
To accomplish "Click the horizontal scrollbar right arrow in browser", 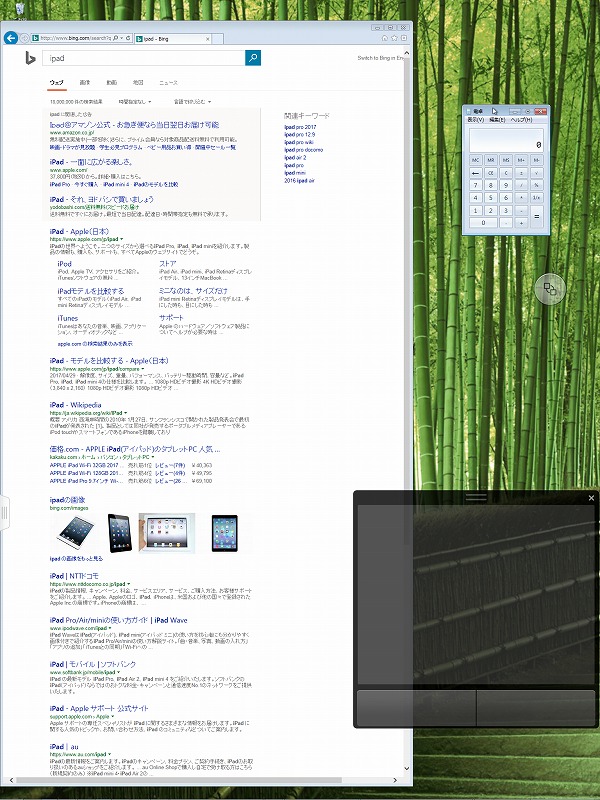I will click(x=395, y=780).
